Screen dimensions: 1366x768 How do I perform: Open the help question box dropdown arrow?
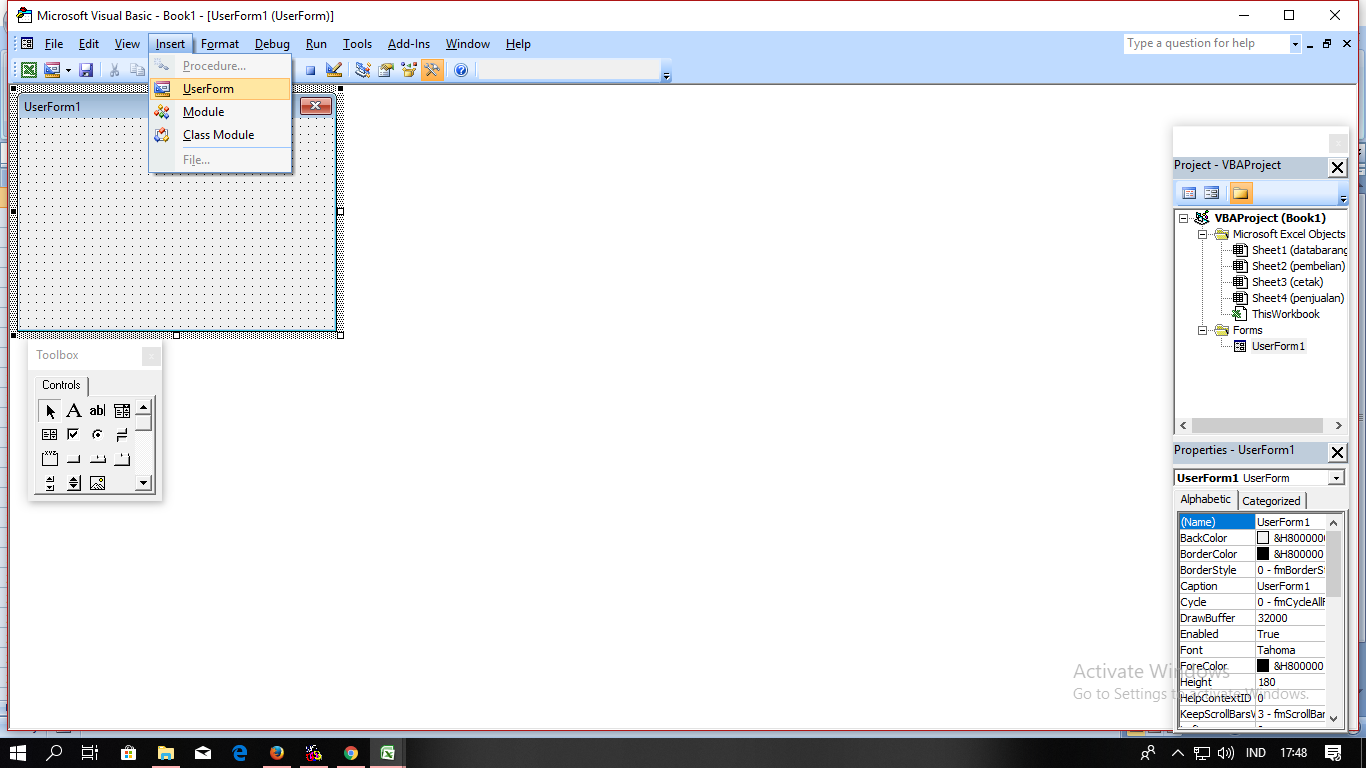(1295, 44)
